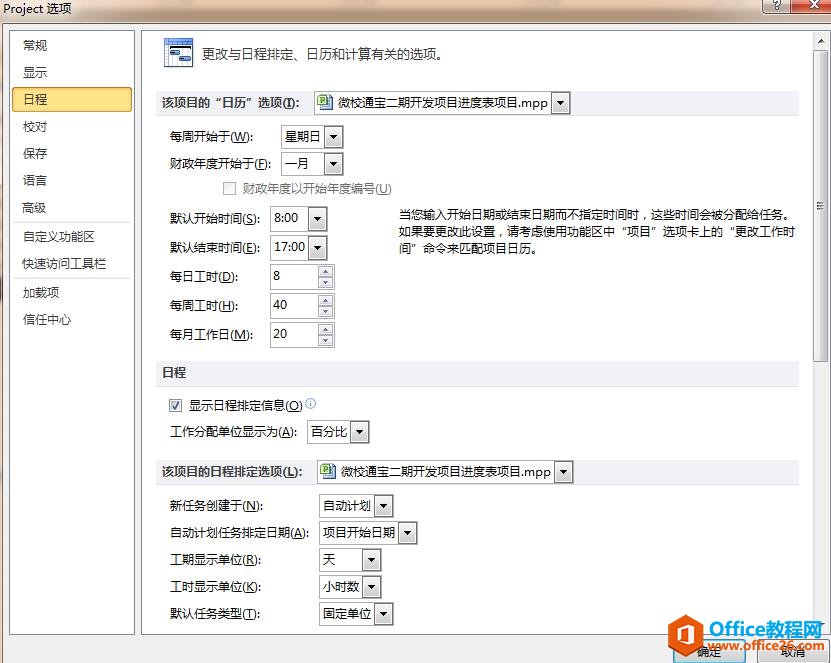
Task: Expand 默认开始时间 dropdown showing 8:00
Action: 317,219
